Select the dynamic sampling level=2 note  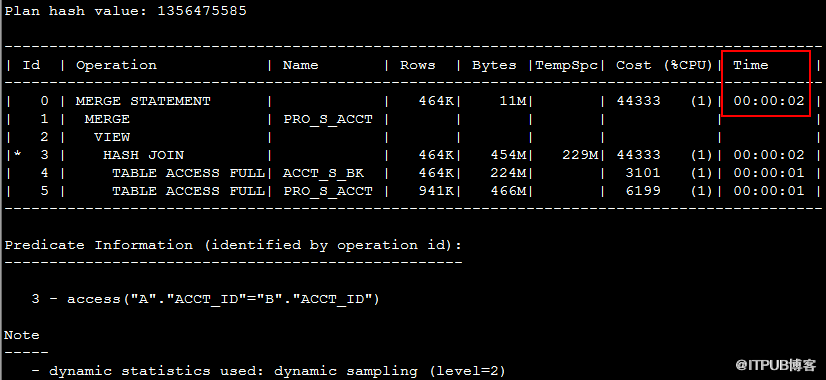269,371
